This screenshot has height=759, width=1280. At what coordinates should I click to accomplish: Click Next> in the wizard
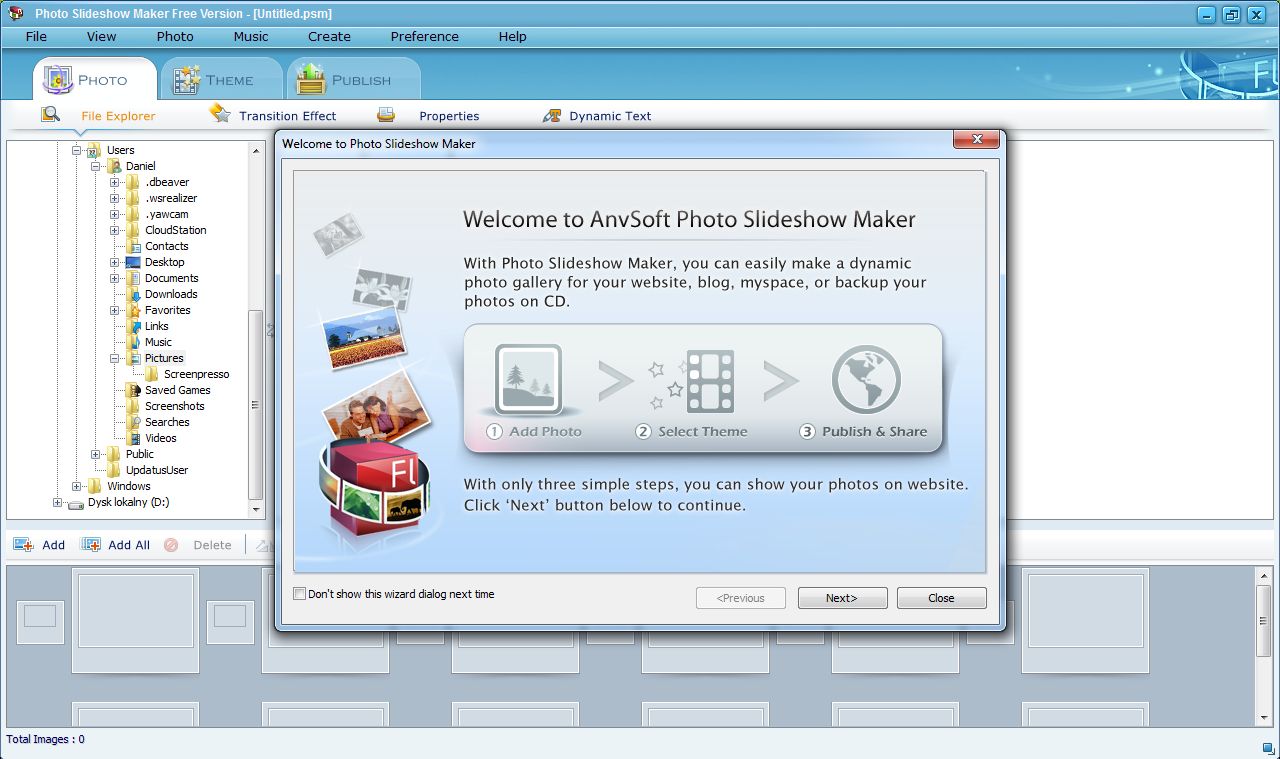(x=842, y=598)
